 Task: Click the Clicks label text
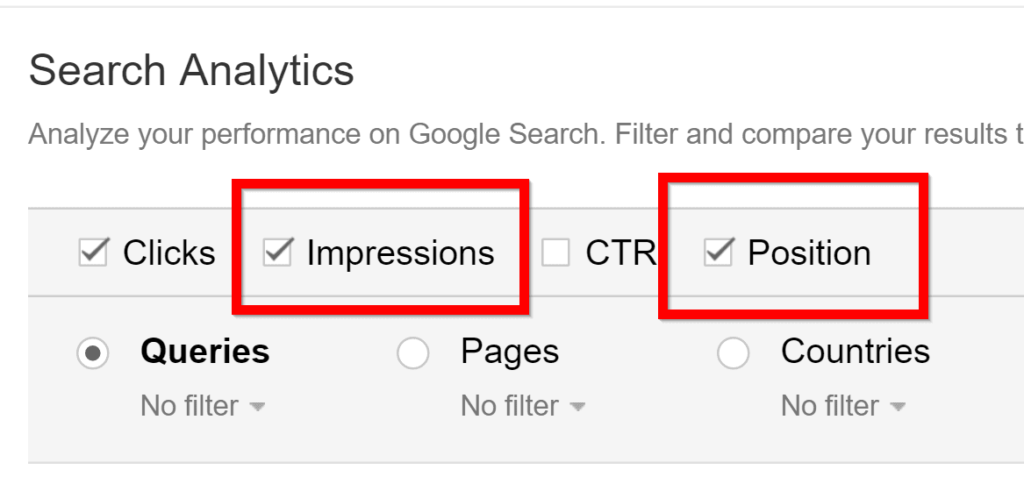169,253
